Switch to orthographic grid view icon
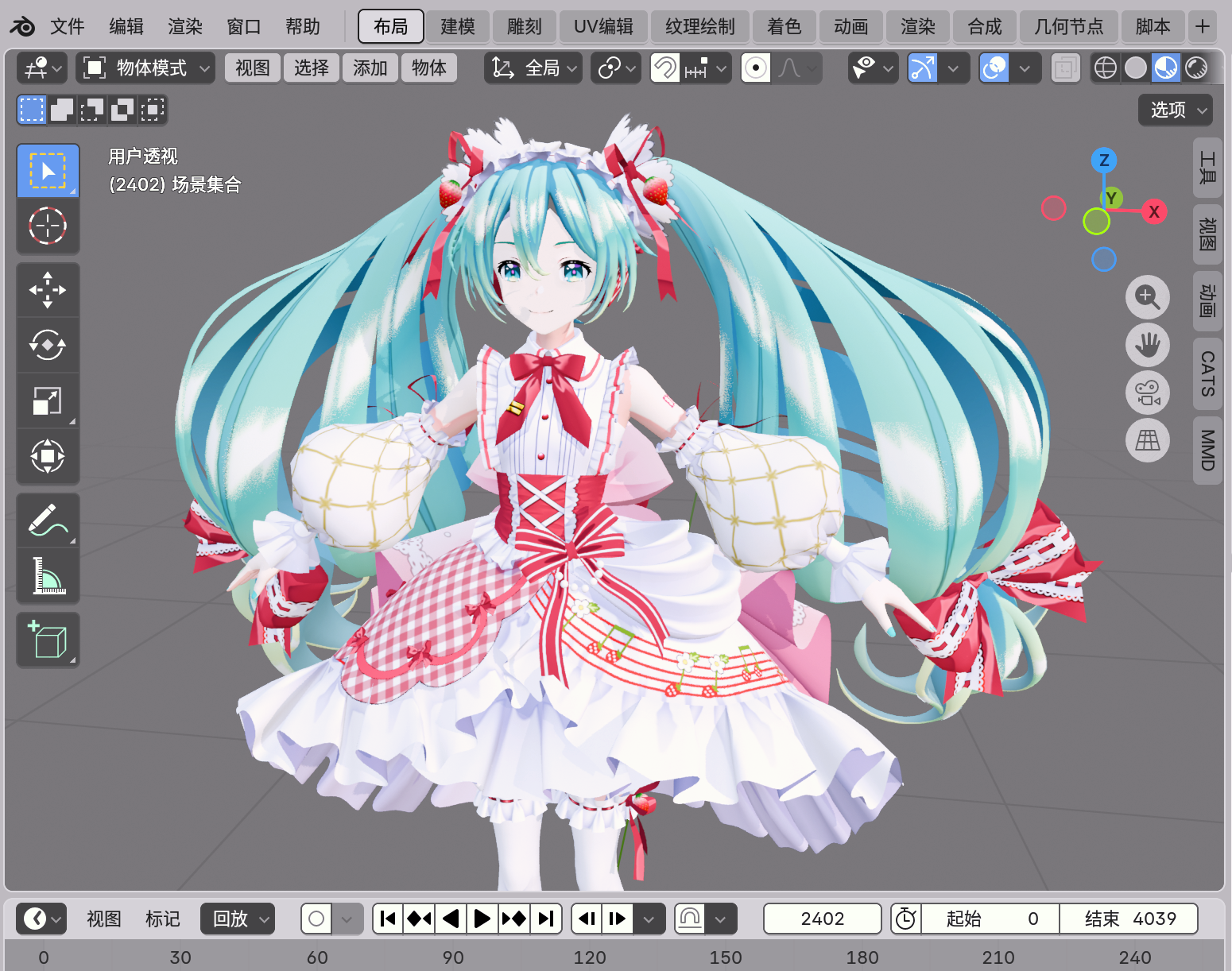 click(x=1147, y=440)
